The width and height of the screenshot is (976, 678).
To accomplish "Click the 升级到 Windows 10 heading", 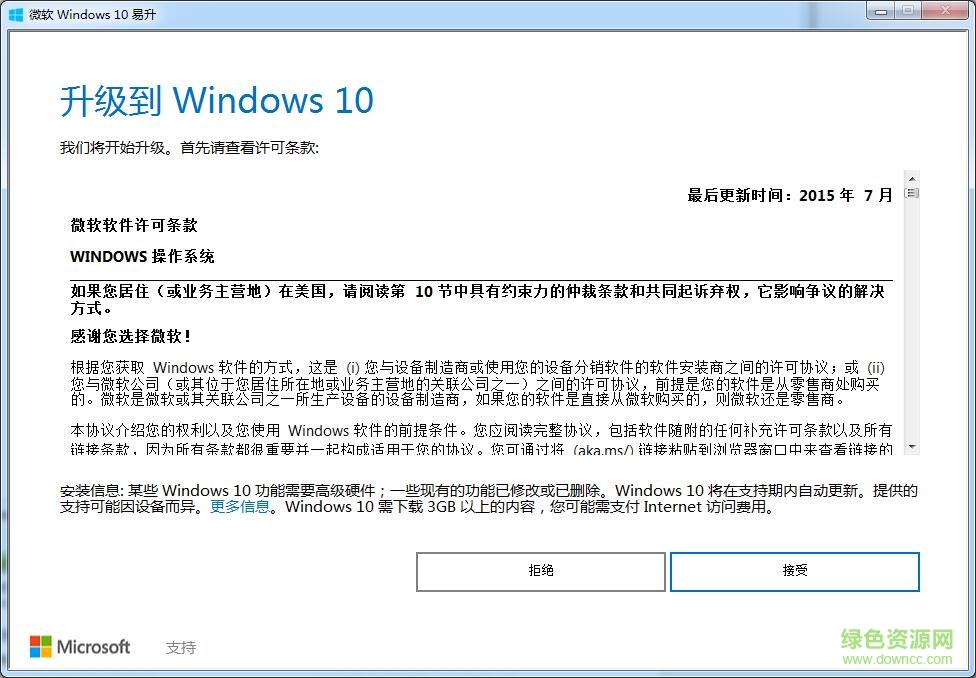I will (x=216, y=100).
